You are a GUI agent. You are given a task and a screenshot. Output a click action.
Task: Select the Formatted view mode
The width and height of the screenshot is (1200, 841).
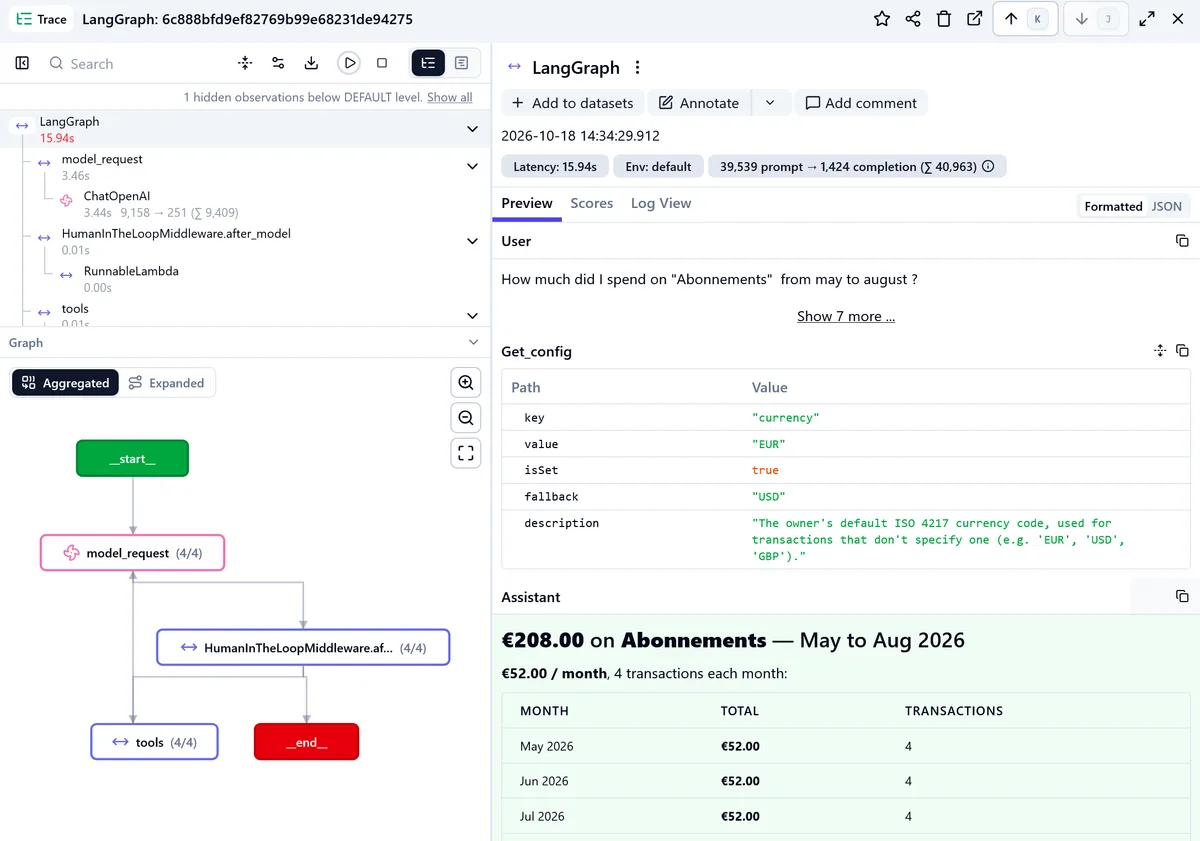click(1113, 206)
